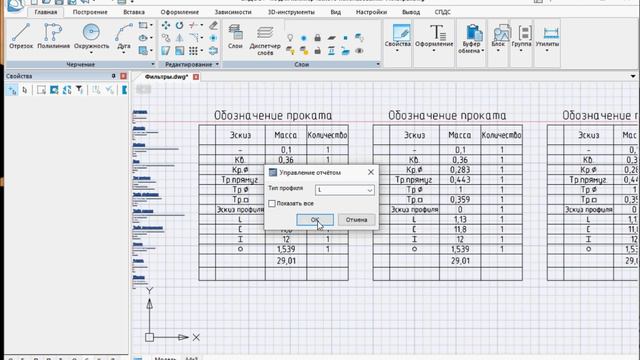Image resolution: width=640 pixels, height=360 pixels.
Task: Select the Фильтры.dwg document tab
Action: tap(166, 77)
